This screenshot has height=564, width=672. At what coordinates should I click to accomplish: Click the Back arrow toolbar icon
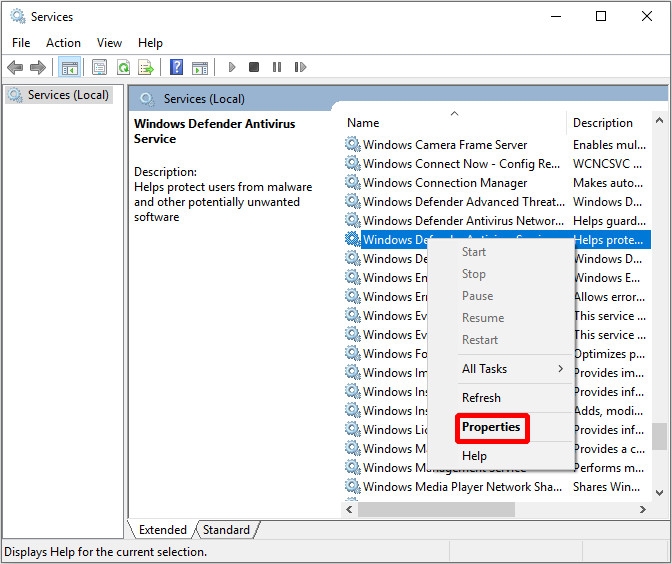pyautogui.click(x=15, y=67)
